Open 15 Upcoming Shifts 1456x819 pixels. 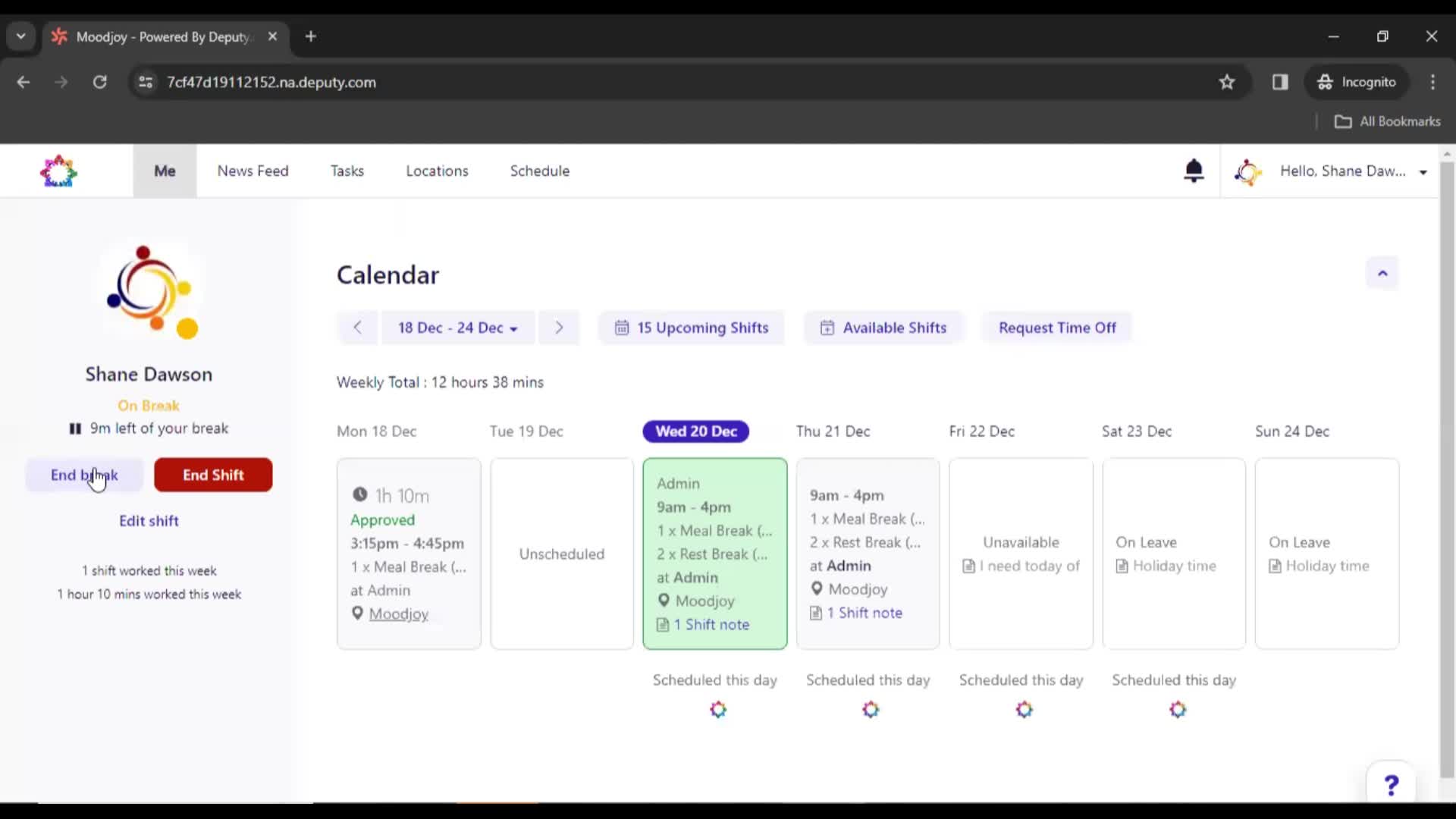click(x=692, y=328)
